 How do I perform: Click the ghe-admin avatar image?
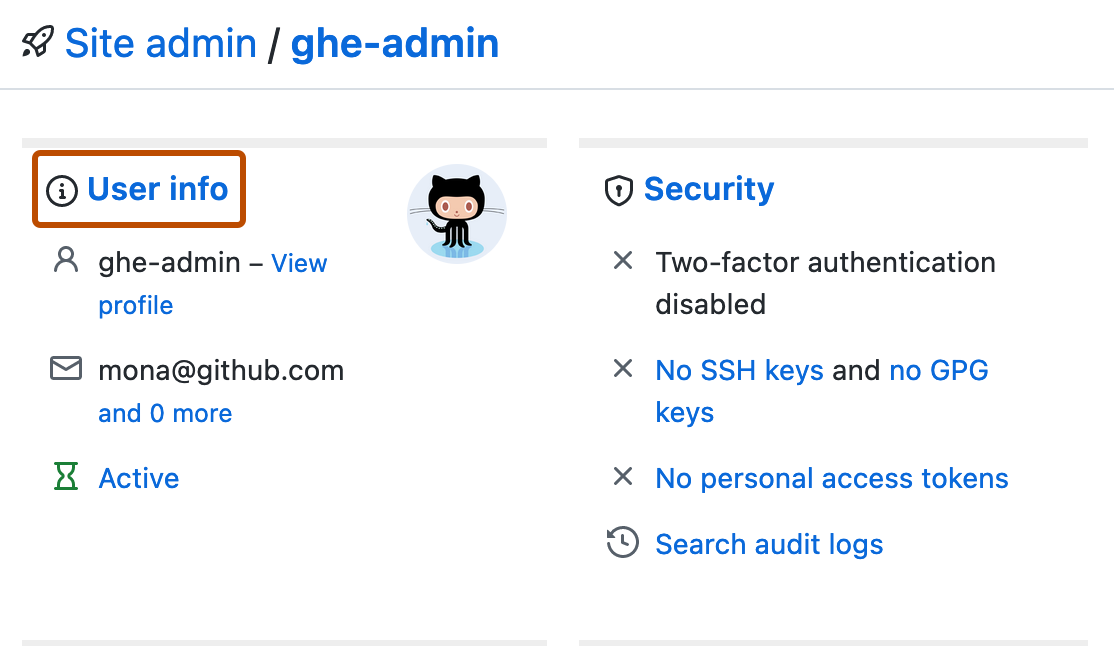[456, 213]
